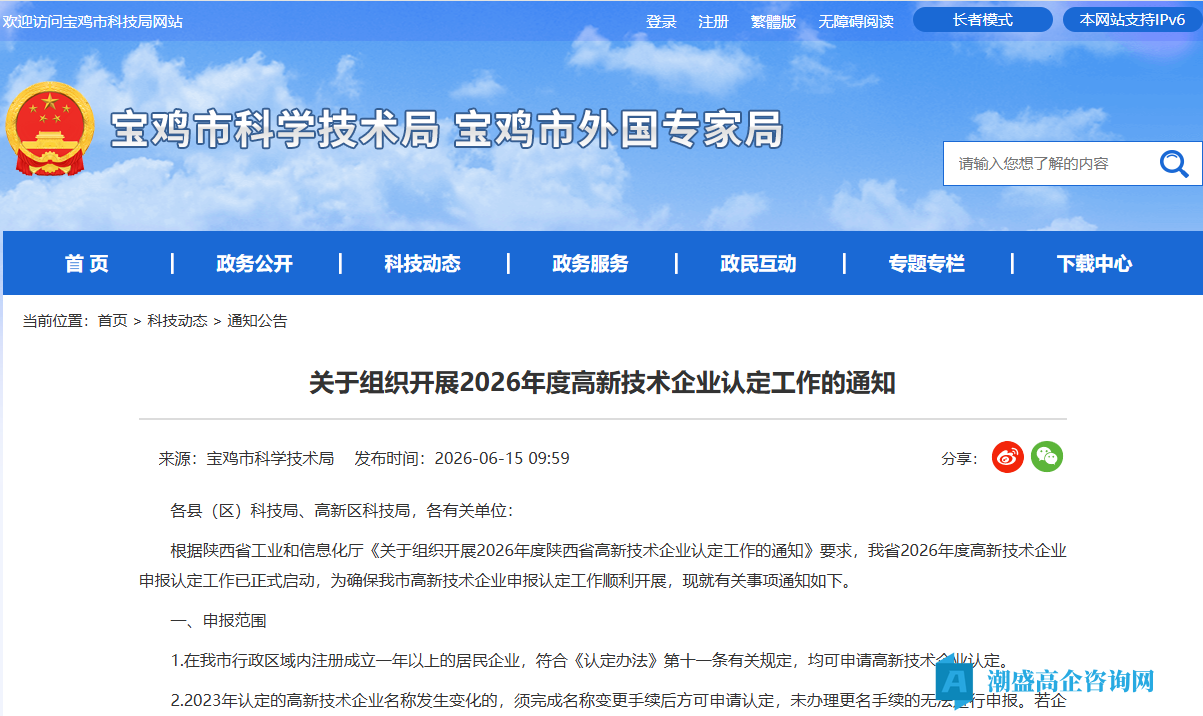The height and width of the screenshot is (716, 1203).
Task: Click the paragraph starting 根据陕西省工业和信息化厅
Action: tap(603, 565)
